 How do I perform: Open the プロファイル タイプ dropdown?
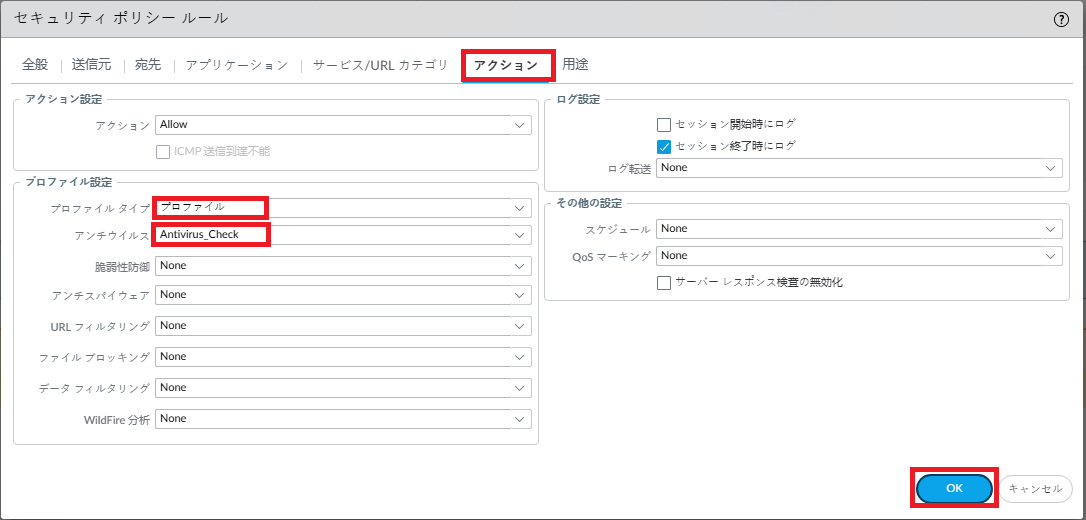coord(342,207)
